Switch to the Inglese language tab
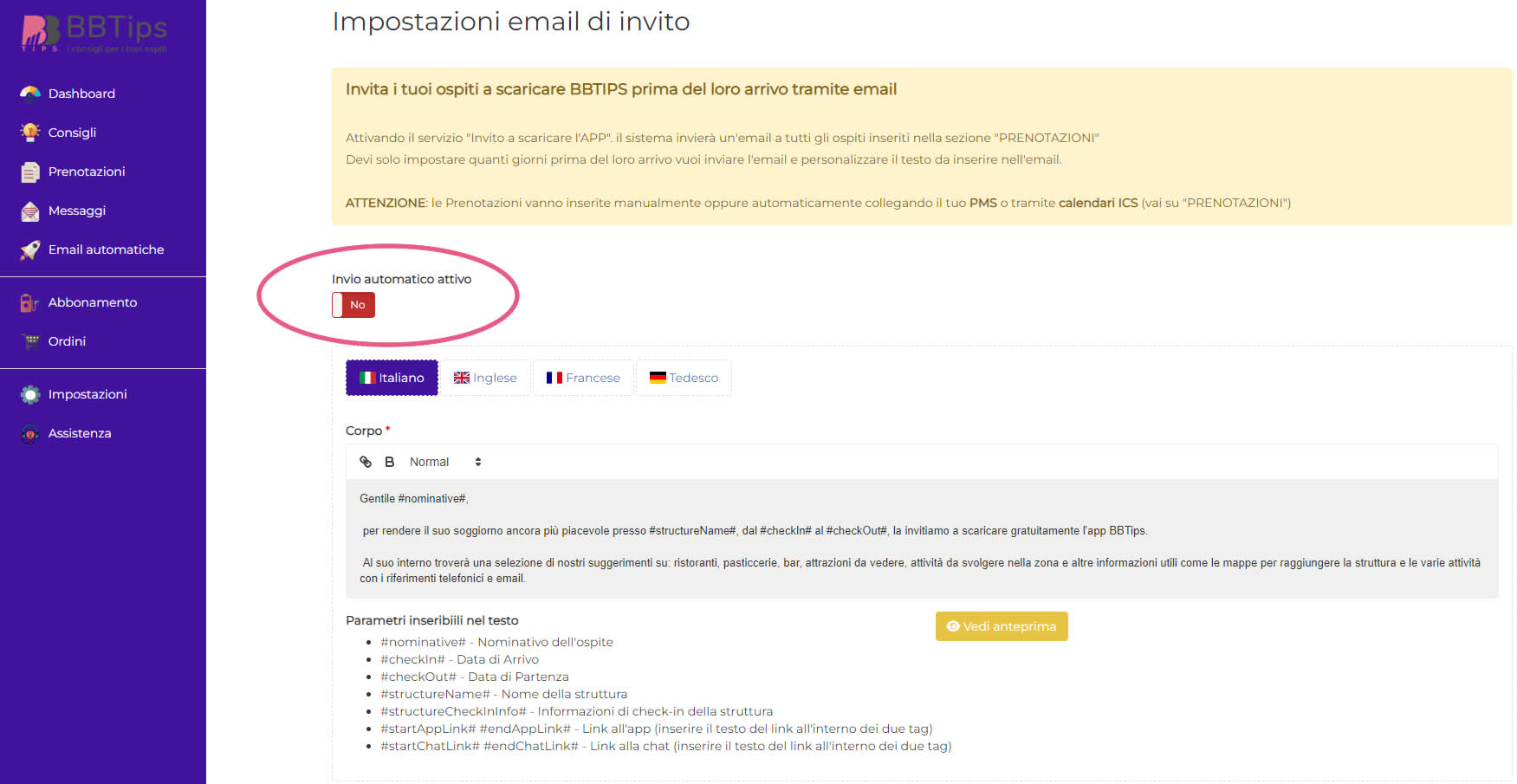The width and height of the screenshot is (1517, 784). (485, 378)
